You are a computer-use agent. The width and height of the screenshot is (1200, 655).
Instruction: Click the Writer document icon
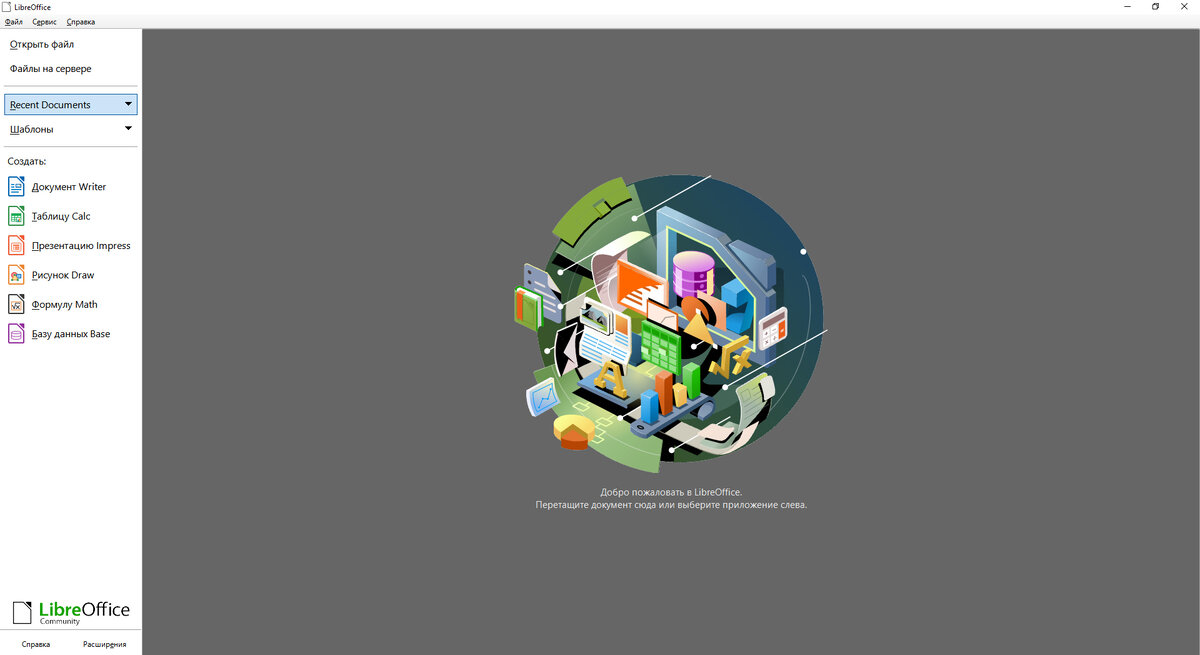[x=16, y=186]
